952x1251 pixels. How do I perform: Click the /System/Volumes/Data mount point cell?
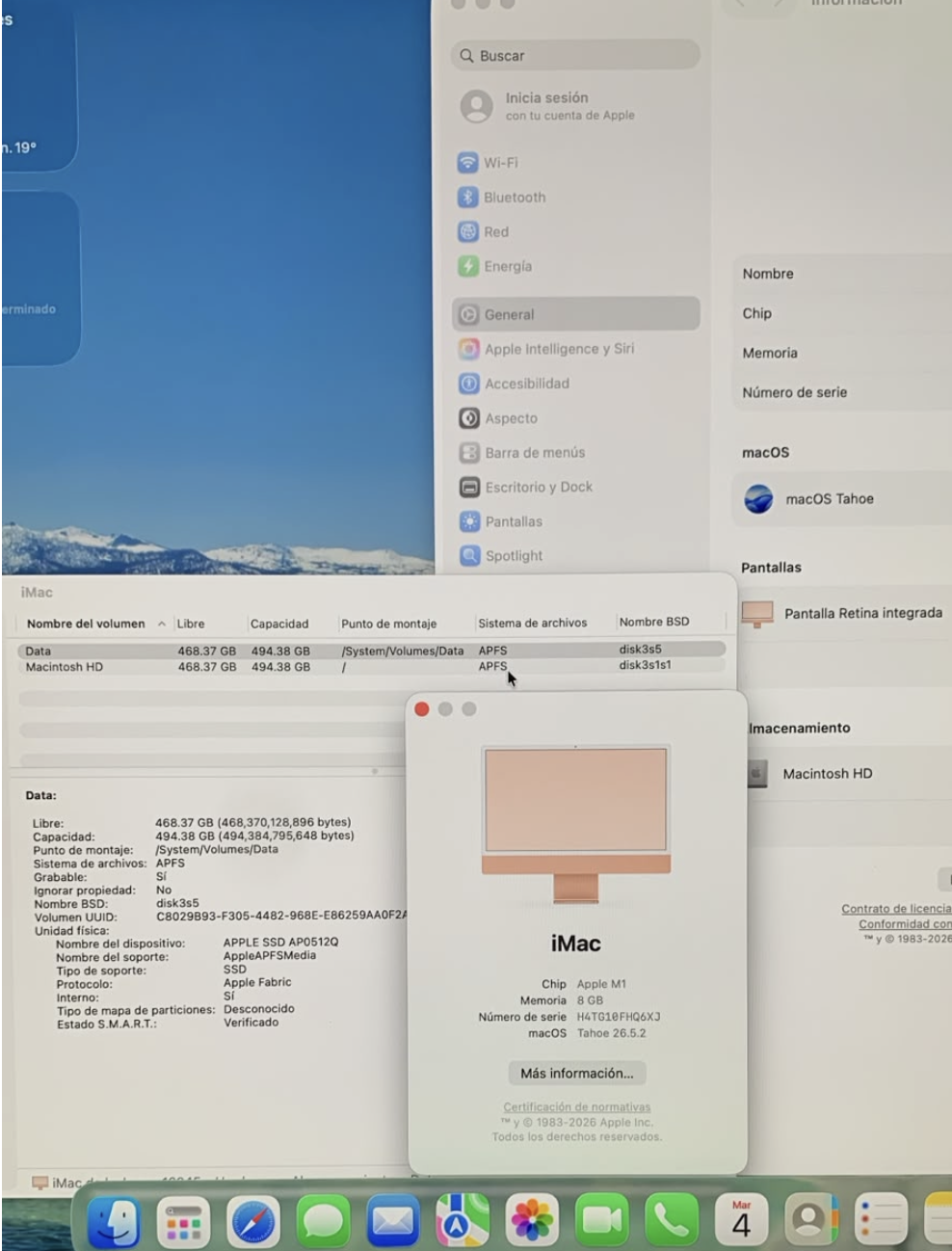pos(403,652)
